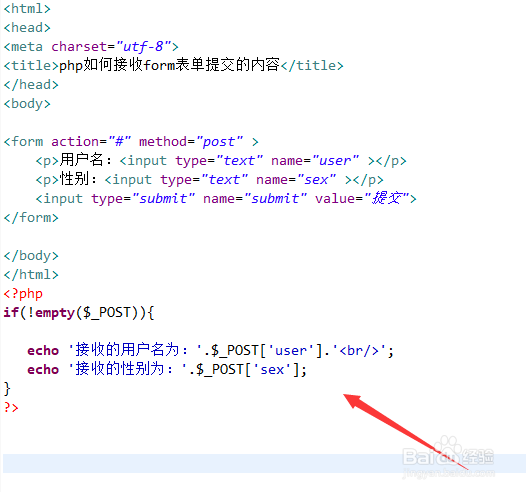Click the if(!empty($_POST)){ line
The image size is (526, 492).
[x=79, y=313]
